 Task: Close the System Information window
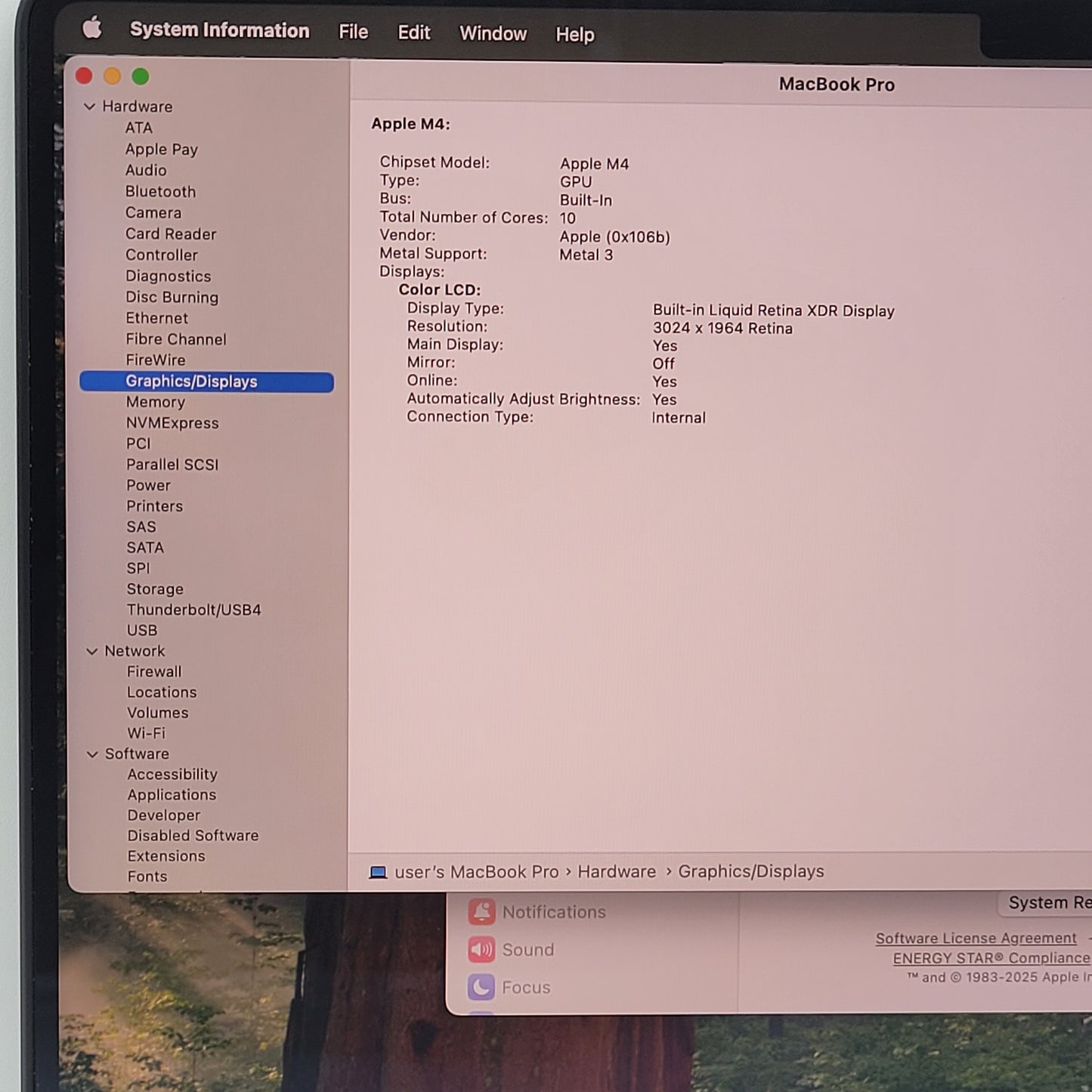tap(84, 76)
